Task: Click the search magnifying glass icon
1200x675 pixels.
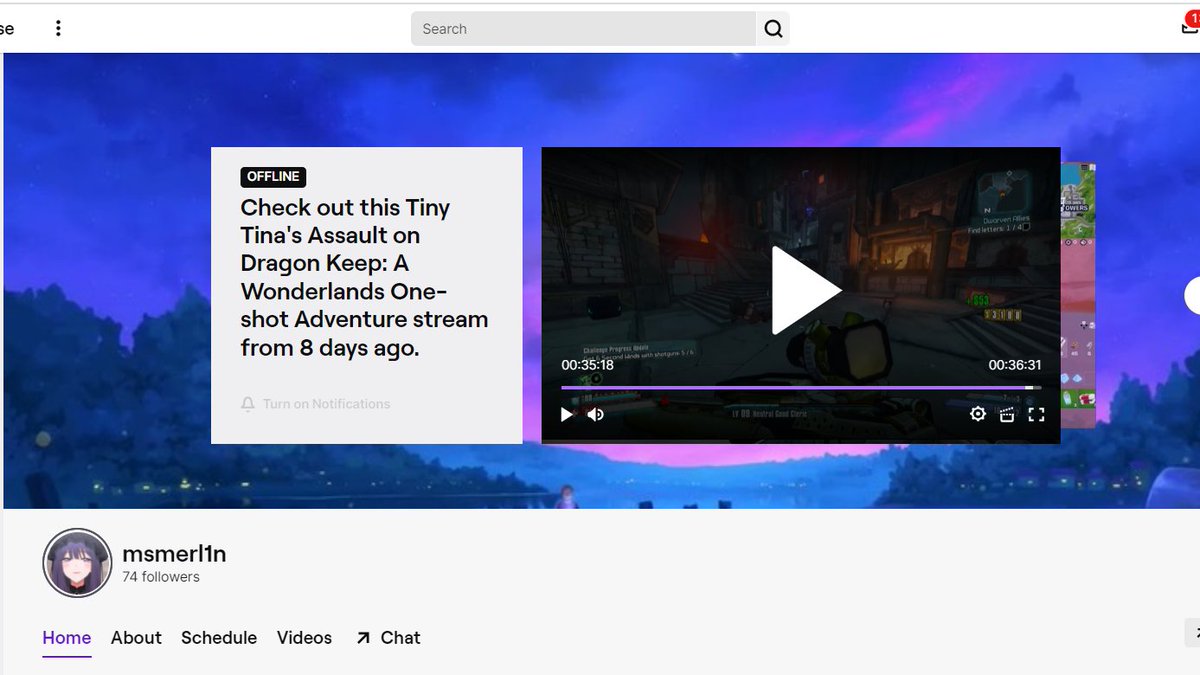Action: point(773,28)
